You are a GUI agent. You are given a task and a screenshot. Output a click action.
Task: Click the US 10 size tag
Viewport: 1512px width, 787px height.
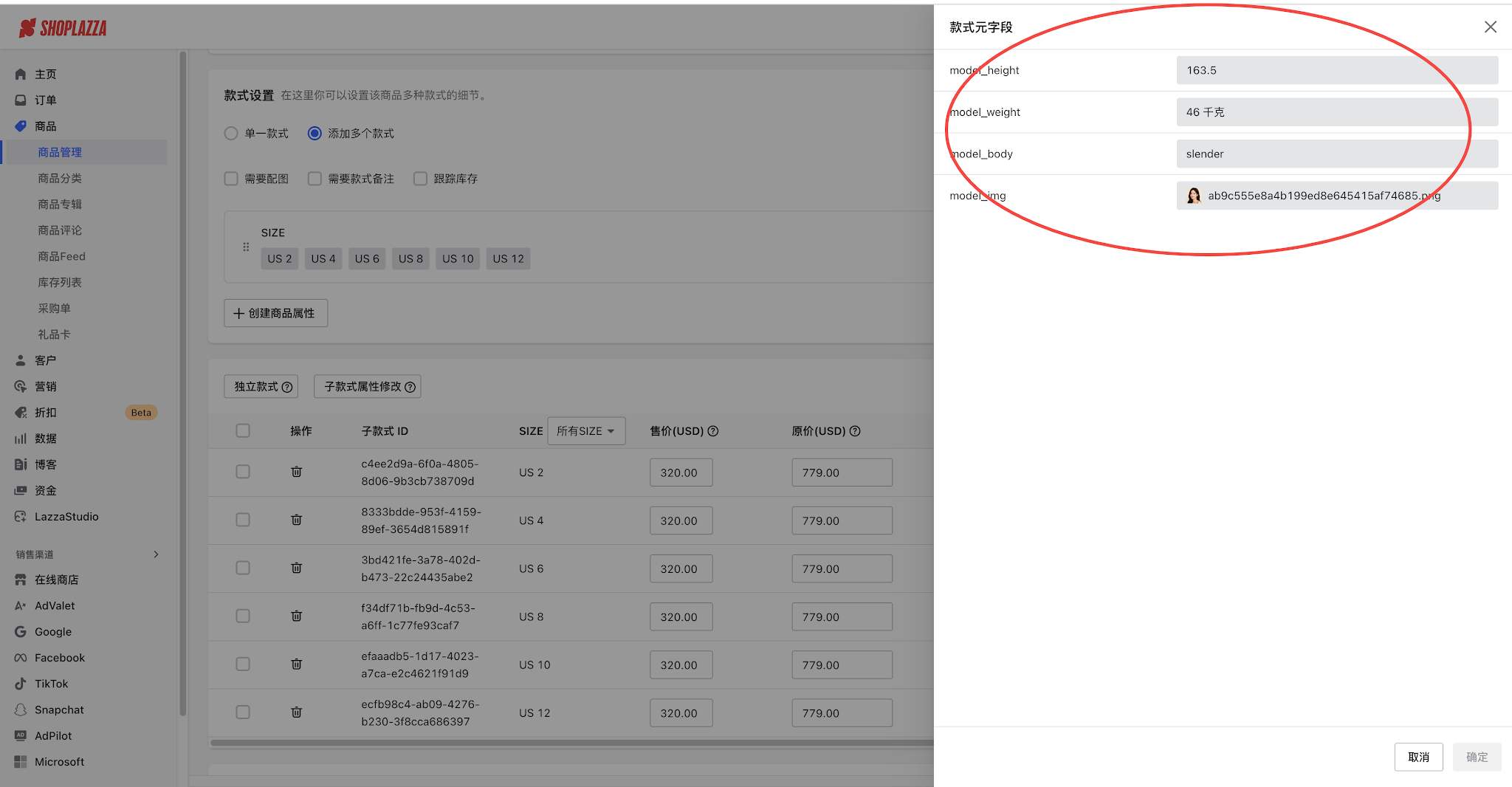tap(458, 258)
